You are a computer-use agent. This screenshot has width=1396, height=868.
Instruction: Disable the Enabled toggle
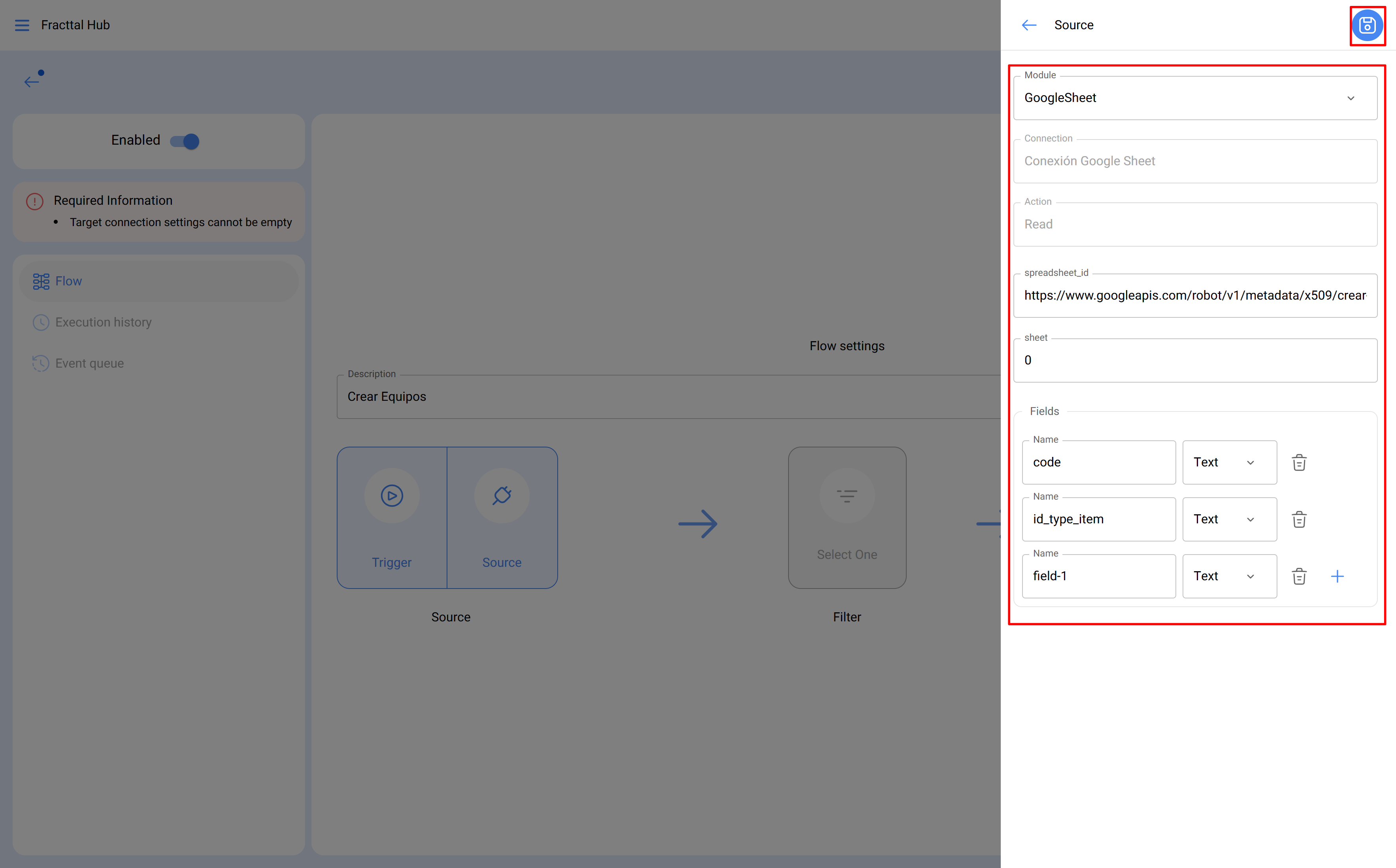pos(184,141)
